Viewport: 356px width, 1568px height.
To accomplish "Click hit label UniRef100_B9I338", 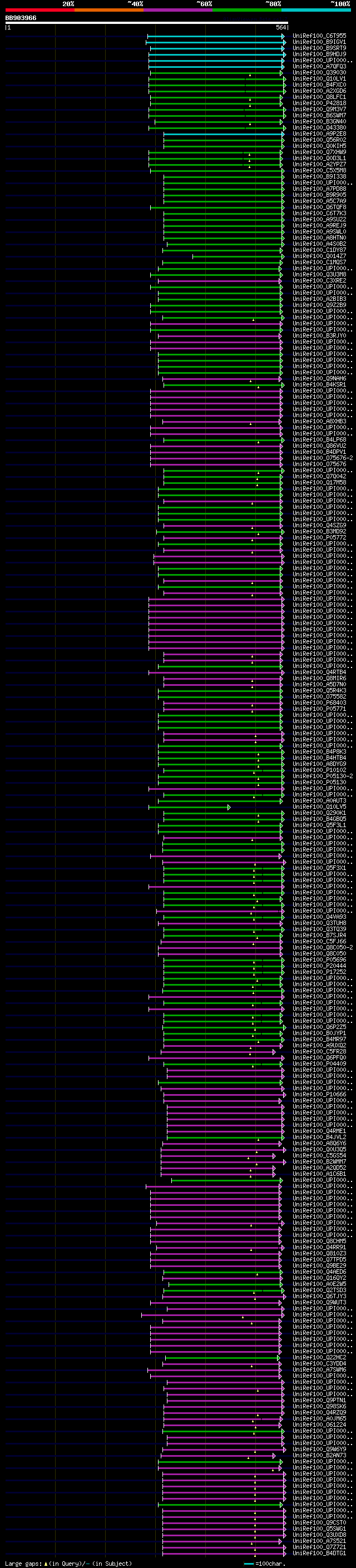I will tap(319, 176).
